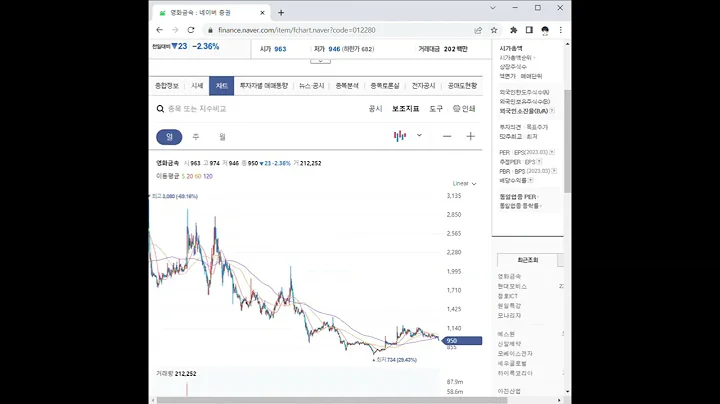Toggle the browser side panel icon
The image size is (720, 404).
point(529,30)
